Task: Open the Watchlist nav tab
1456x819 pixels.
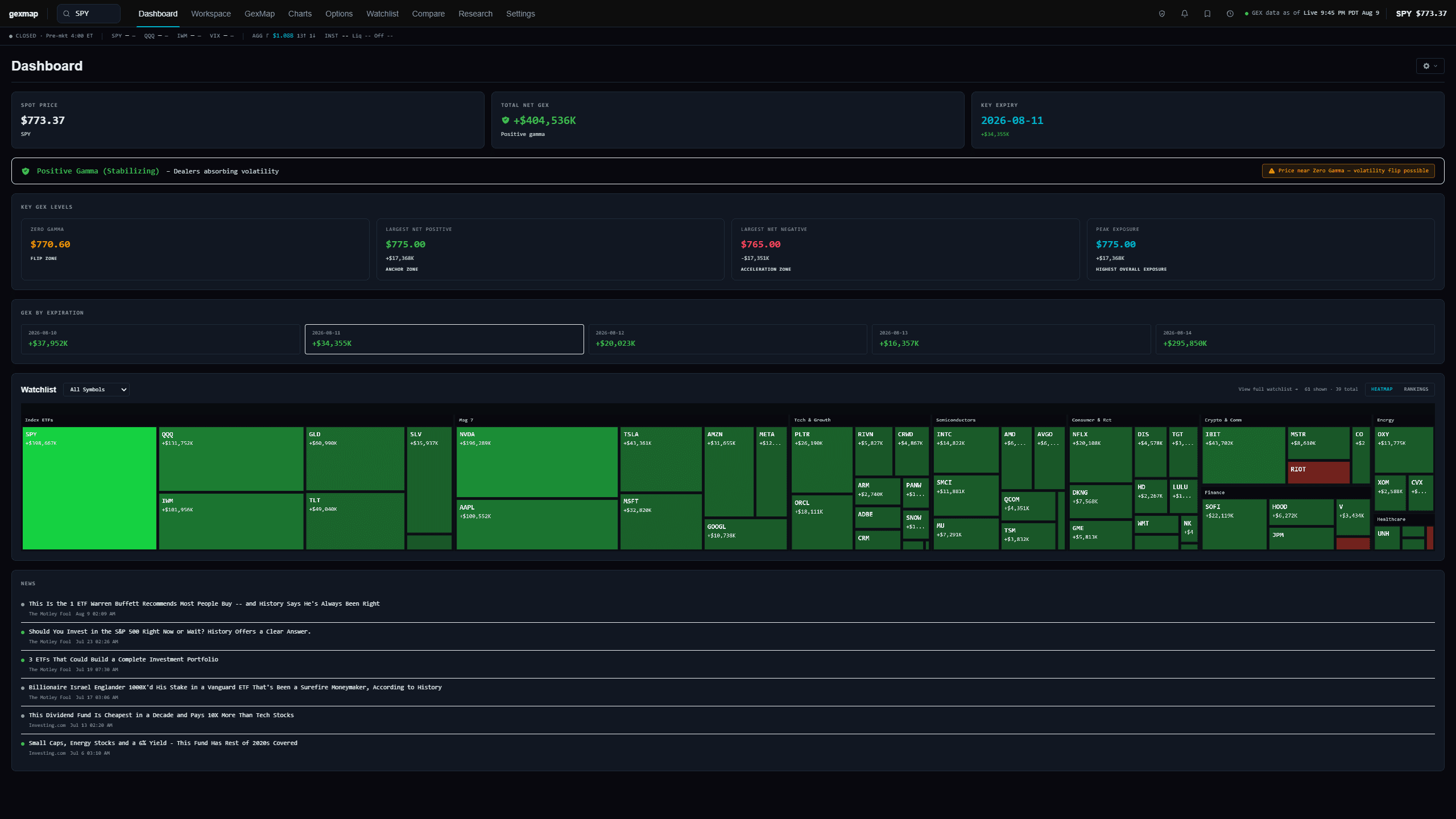Action: tap(382, 14)
